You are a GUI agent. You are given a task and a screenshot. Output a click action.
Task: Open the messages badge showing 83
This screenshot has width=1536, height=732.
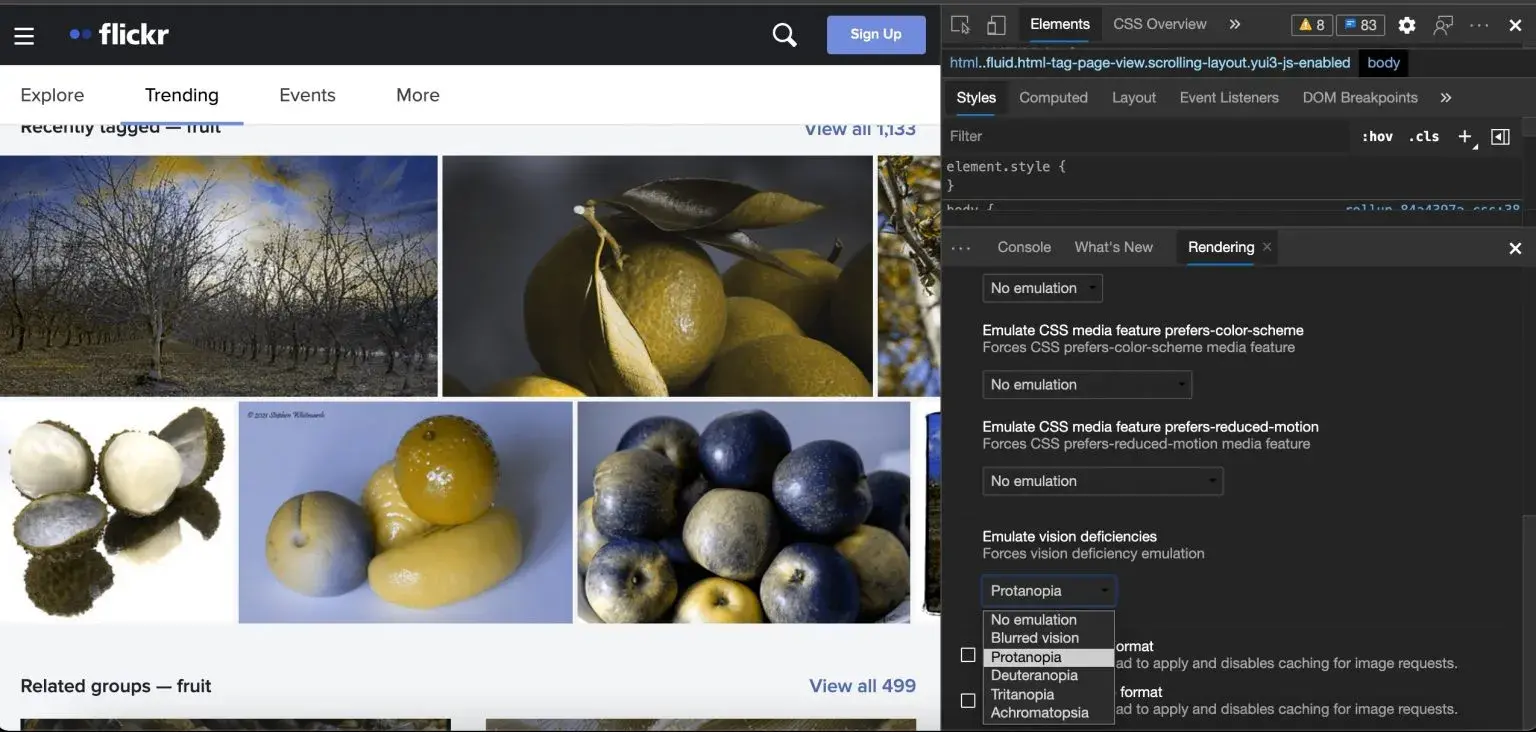click(x=1359, y=25)
